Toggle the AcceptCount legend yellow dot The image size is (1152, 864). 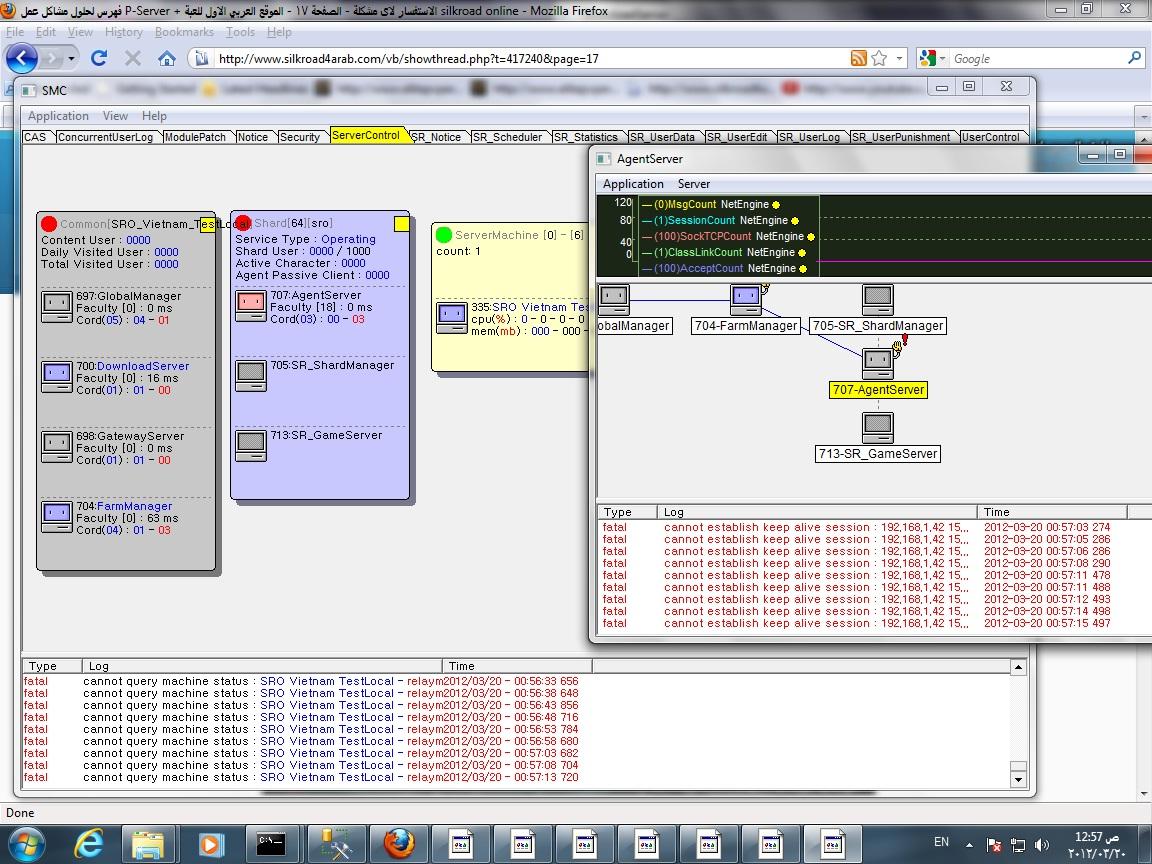803,269
